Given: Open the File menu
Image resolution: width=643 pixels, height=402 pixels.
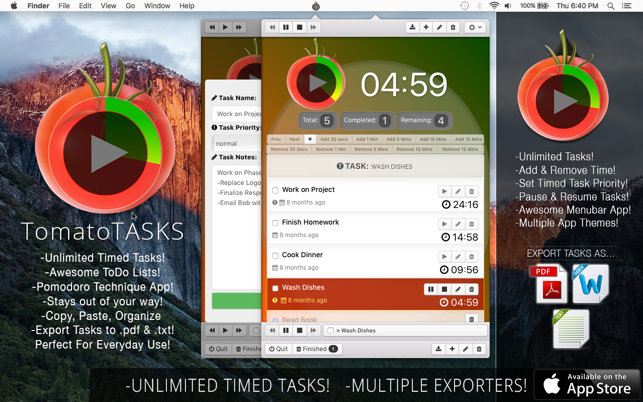Looking at the screenshot, I should (64, 6).
